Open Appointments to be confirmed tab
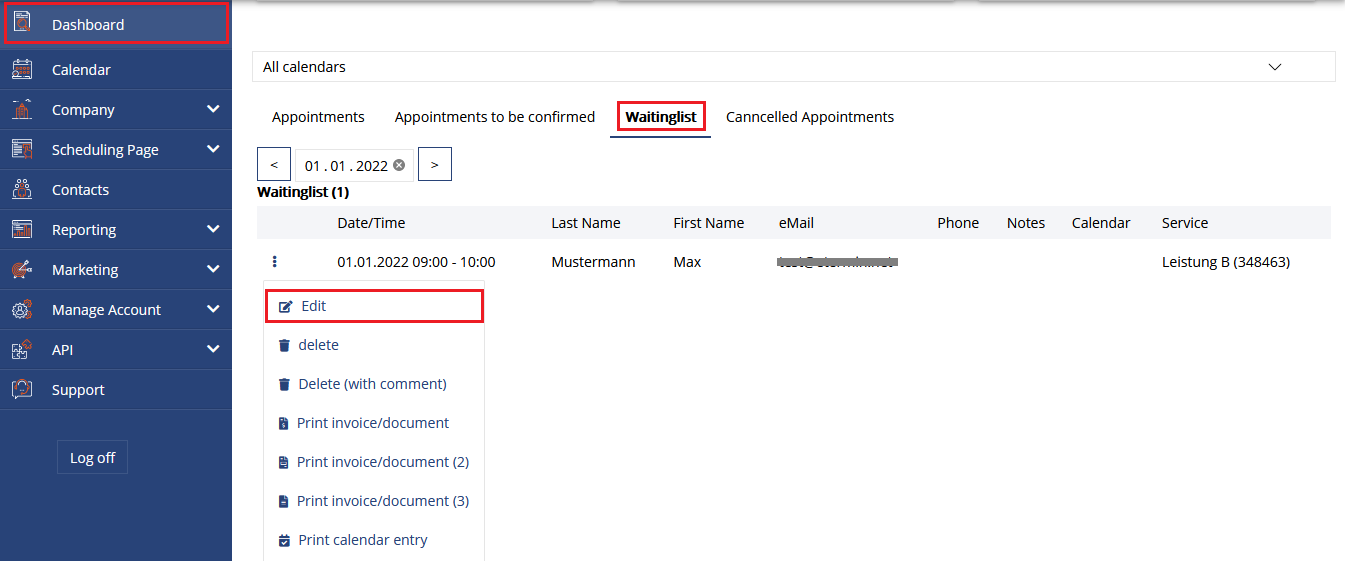 495,117
